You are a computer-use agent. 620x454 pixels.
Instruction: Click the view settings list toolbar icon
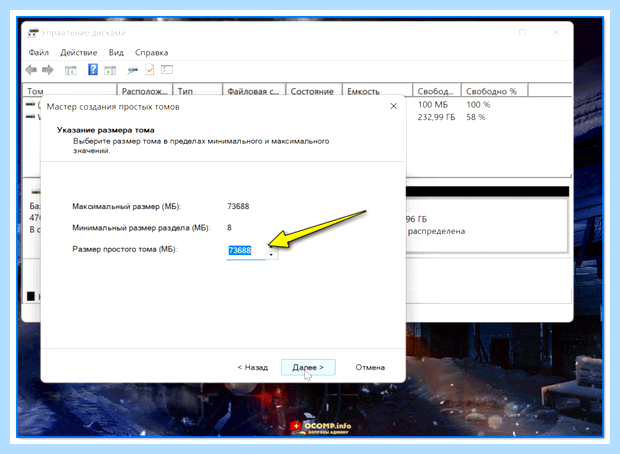point(167,70)
